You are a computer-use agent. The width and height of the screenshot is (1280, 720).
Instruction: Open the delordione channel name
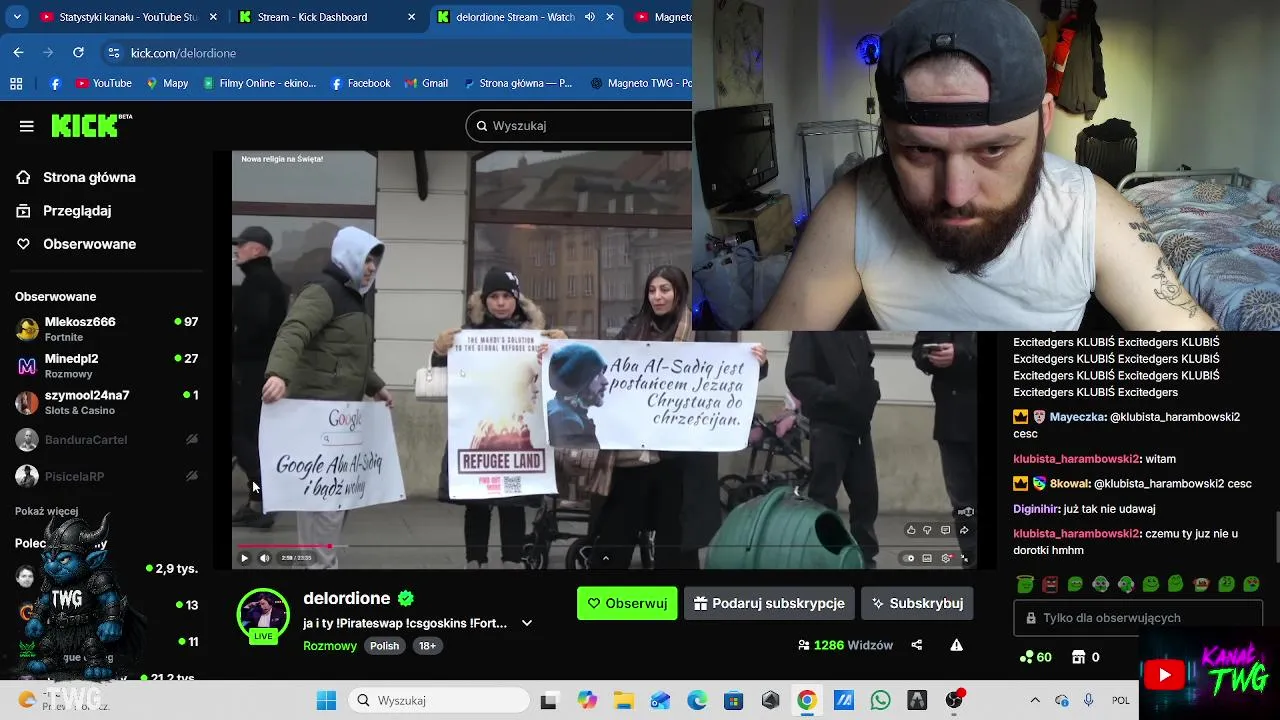click(347, 598)
